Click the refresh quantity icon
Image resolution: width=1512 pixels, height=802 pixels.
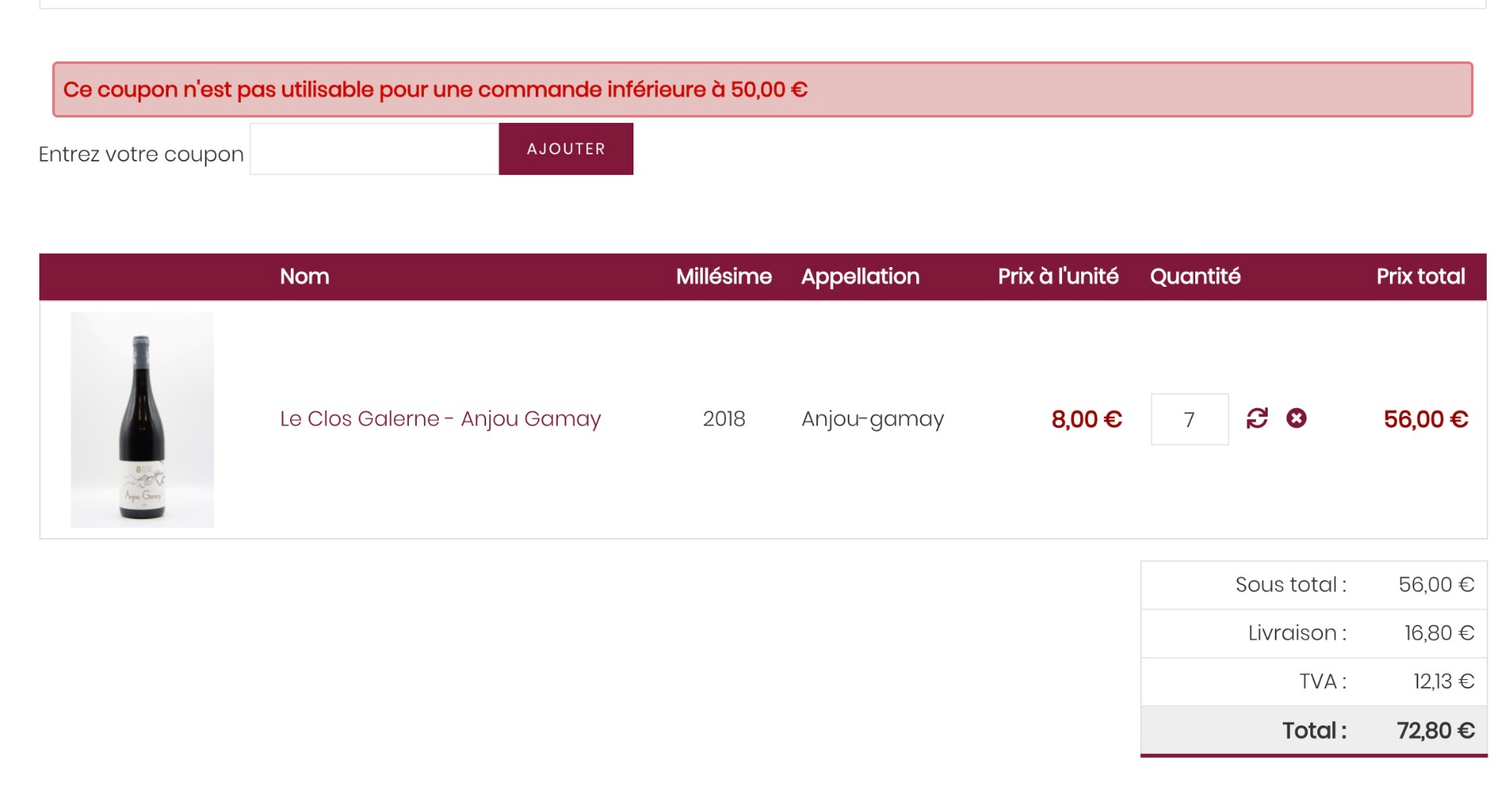pos(1257,418)
